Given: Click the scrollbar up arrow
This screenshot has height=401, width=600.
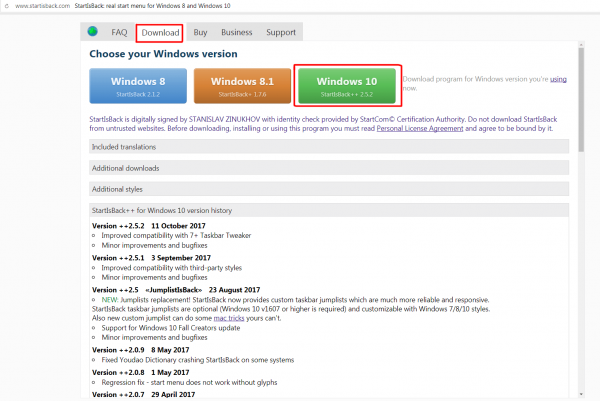Looking at the screenshot, I should point(581,45).
